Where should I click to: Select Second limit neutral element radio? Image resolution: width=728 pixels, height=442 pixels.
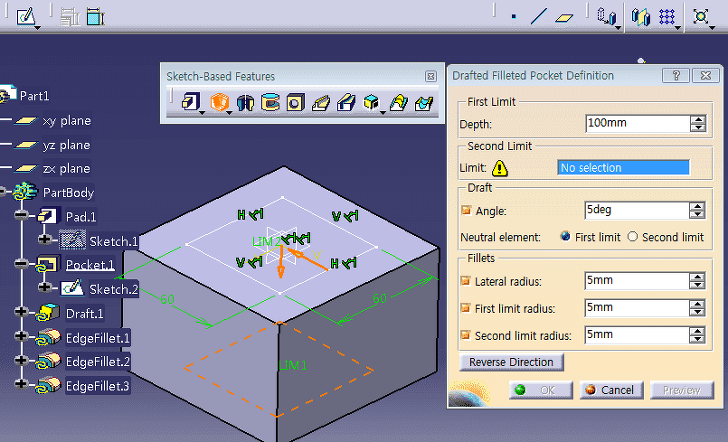pyautogui.click(x=632, y=236)
